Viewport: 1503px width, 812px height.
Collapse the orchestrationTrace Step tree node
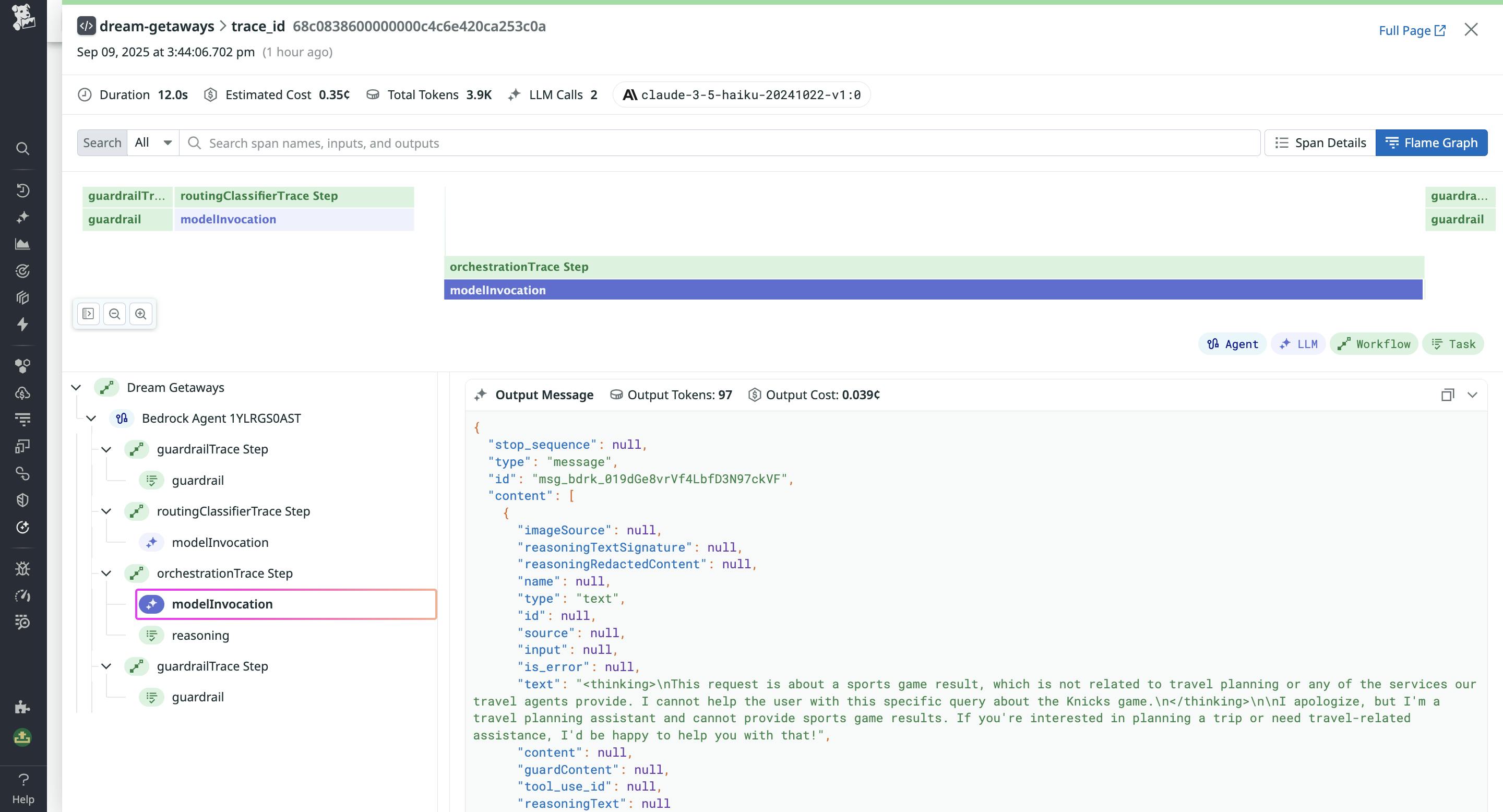[106, 574]
